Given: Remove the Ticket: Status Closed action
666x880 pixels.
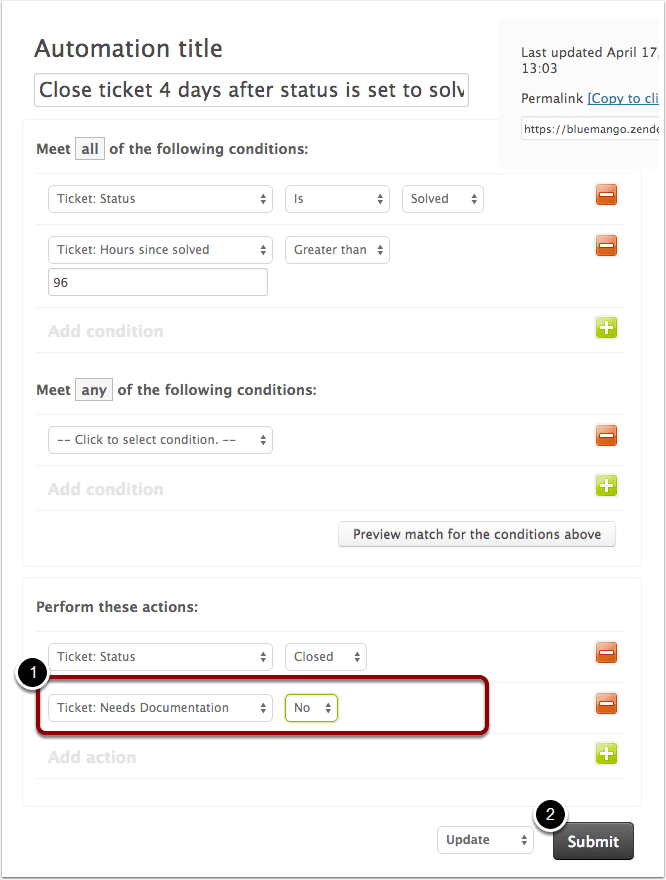Looking at the screenshot, I should [606, 653].
